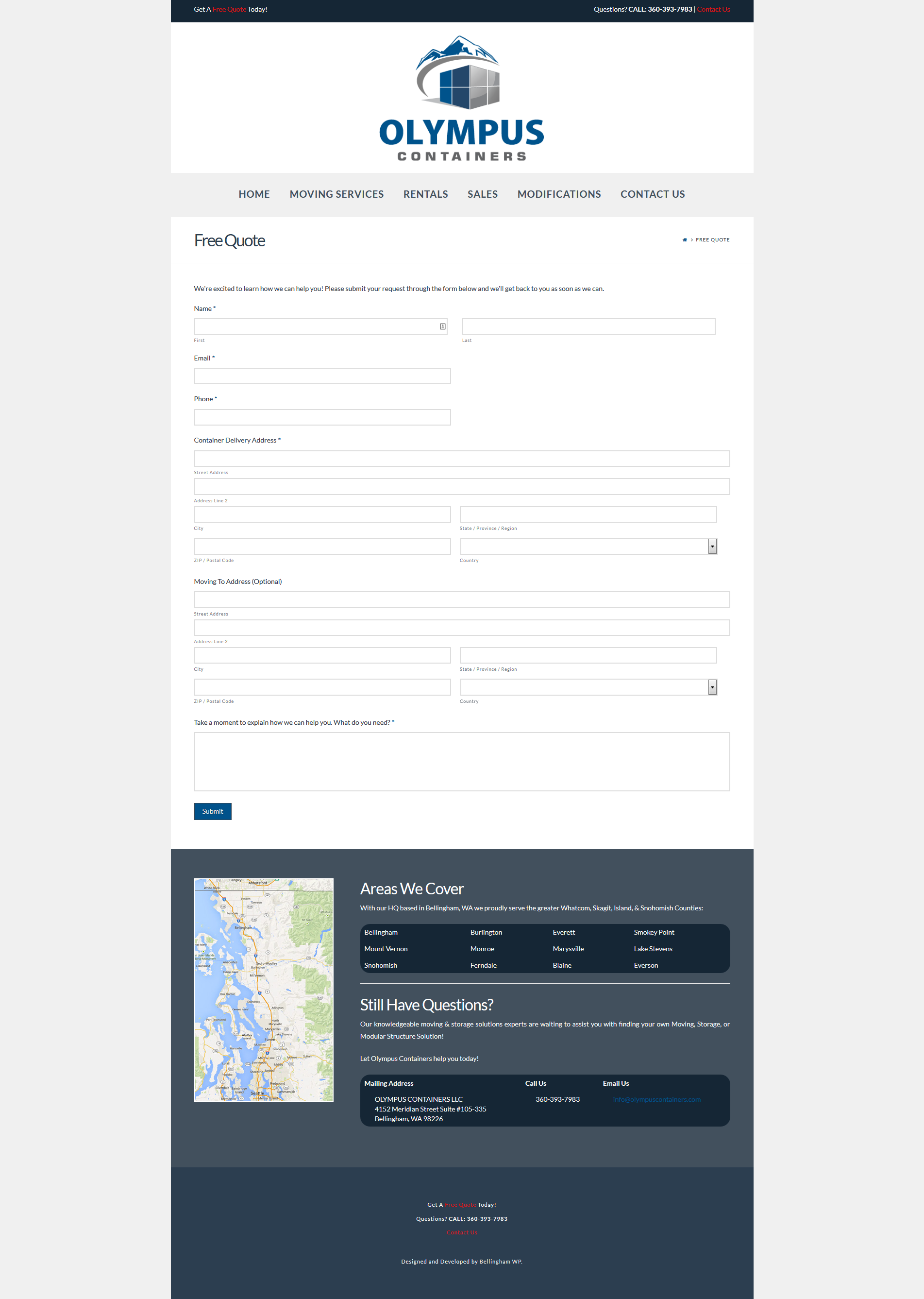The width and height of the screenshot is (924, 1299).
Task: Click the 'Marysville' area entry
Action: pos(568,949)
